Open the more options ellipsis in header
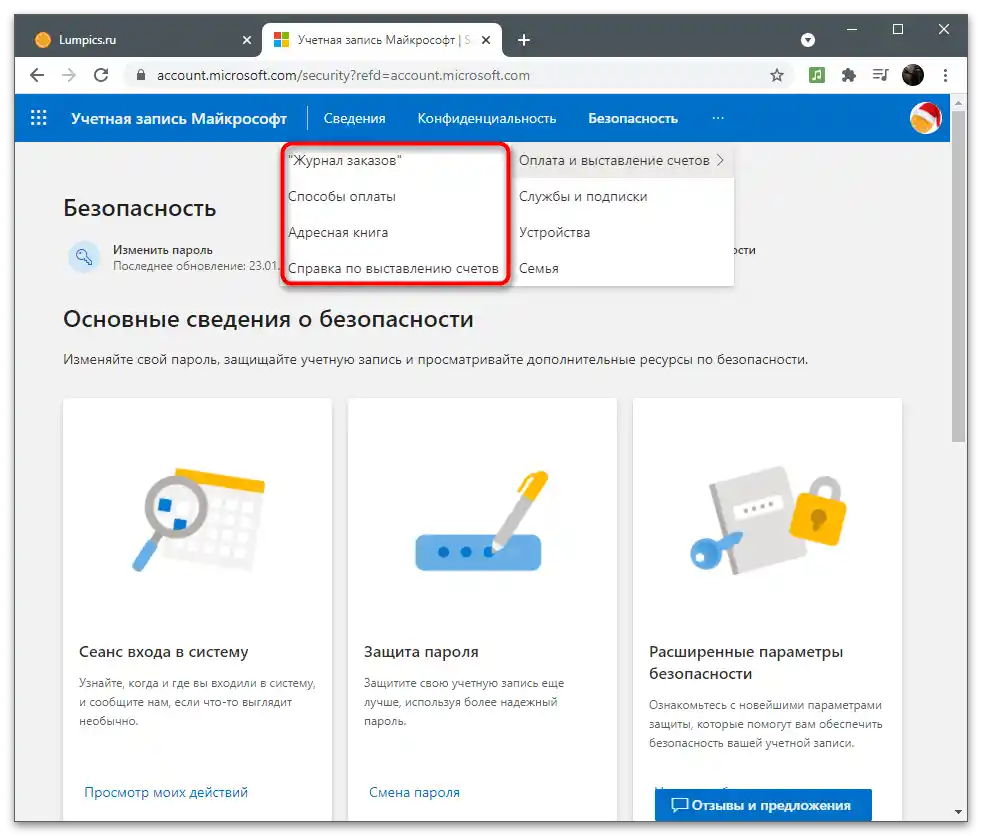This screenshot has width=982, height=836. point(718,118)
